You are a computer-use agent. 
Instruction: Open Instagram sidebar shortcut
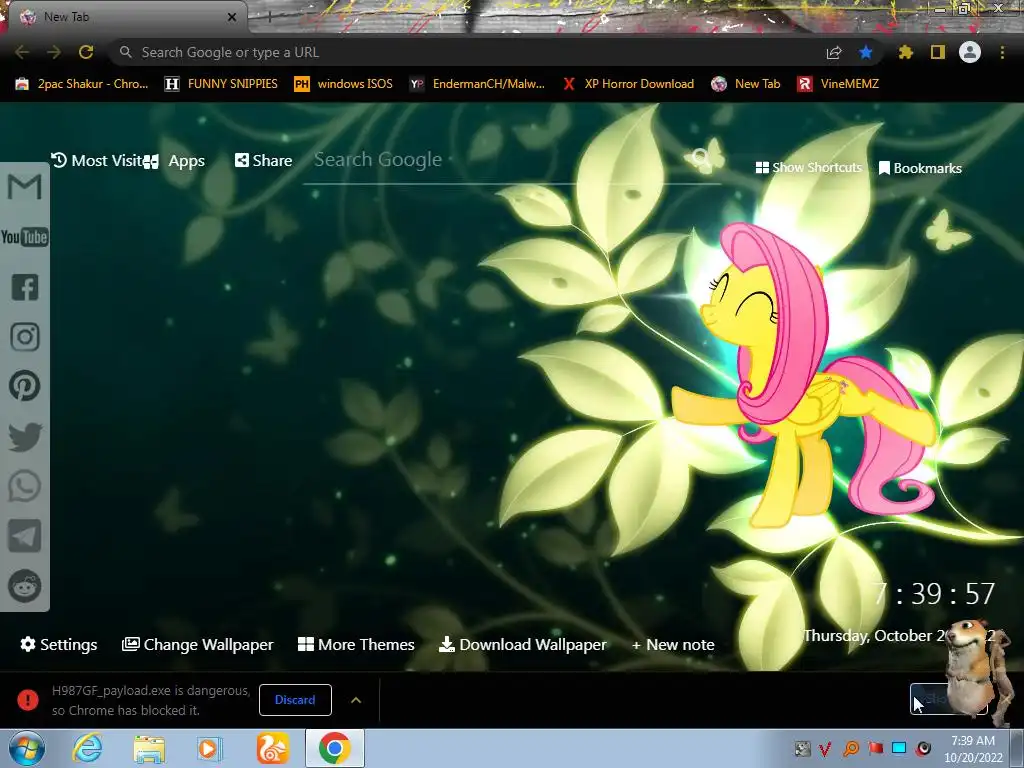pos(25,337)
